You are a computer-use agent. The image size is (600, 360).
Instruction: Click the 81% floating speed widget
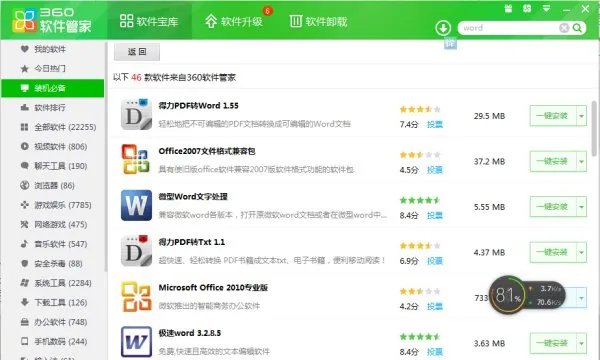click(x=528, y=295)
